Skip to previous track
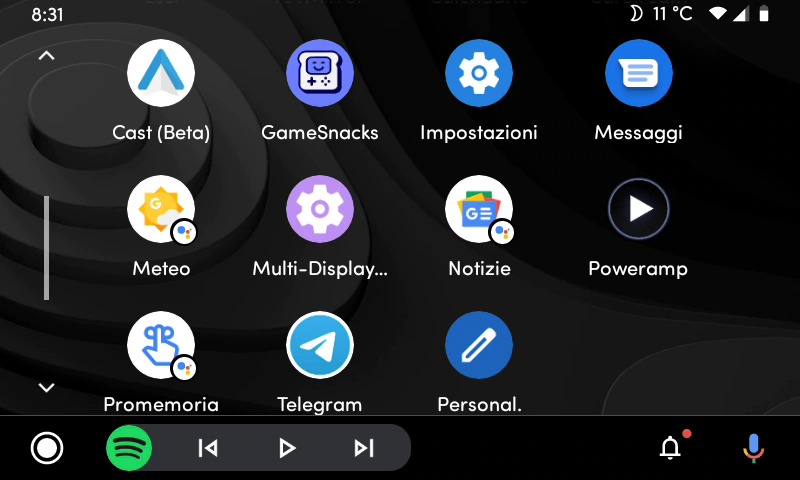Viewport: 800px width, 480px height. pos(208,448)
